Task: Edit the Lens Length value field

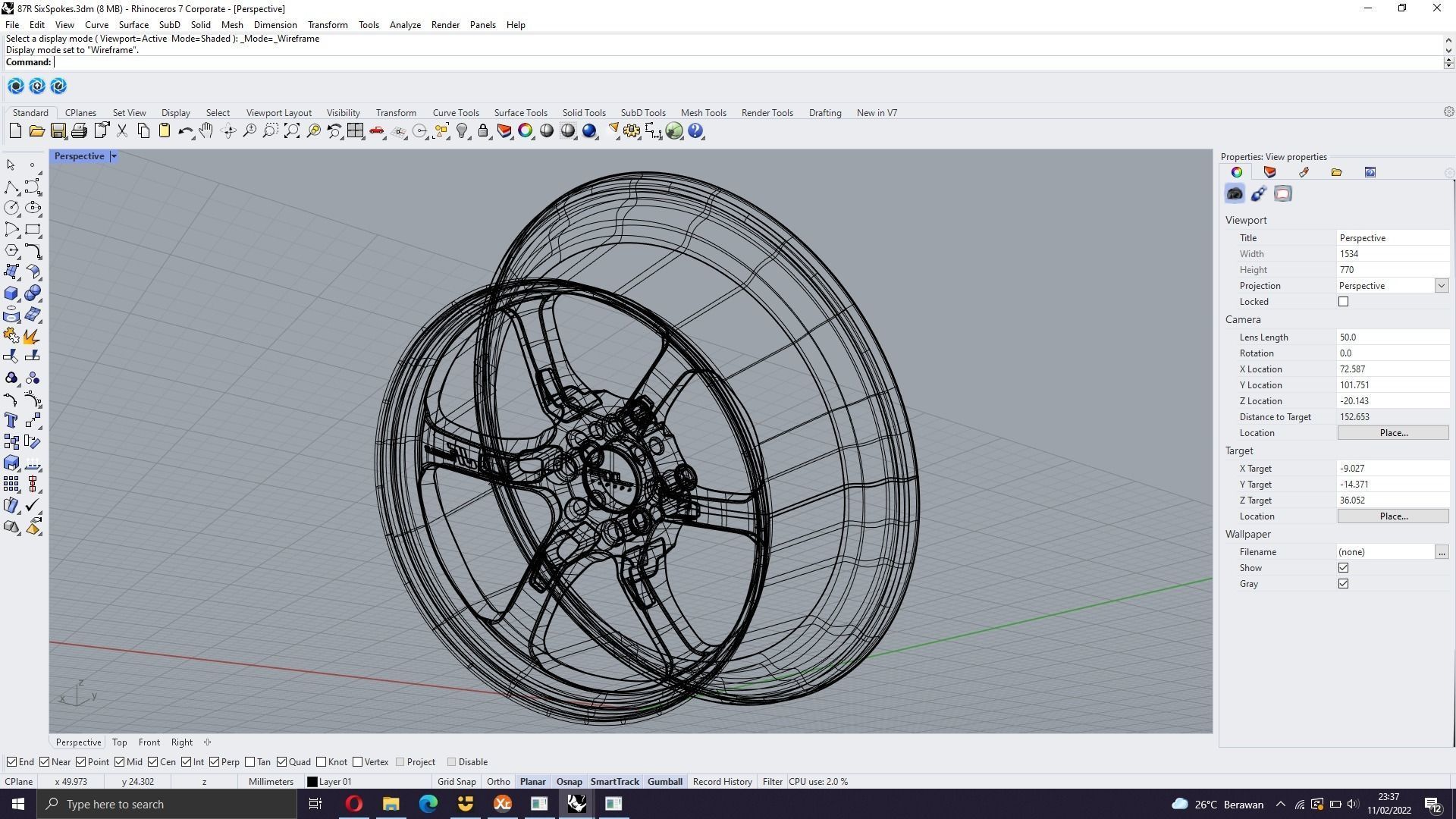Action: click(x=1392, y=337)
